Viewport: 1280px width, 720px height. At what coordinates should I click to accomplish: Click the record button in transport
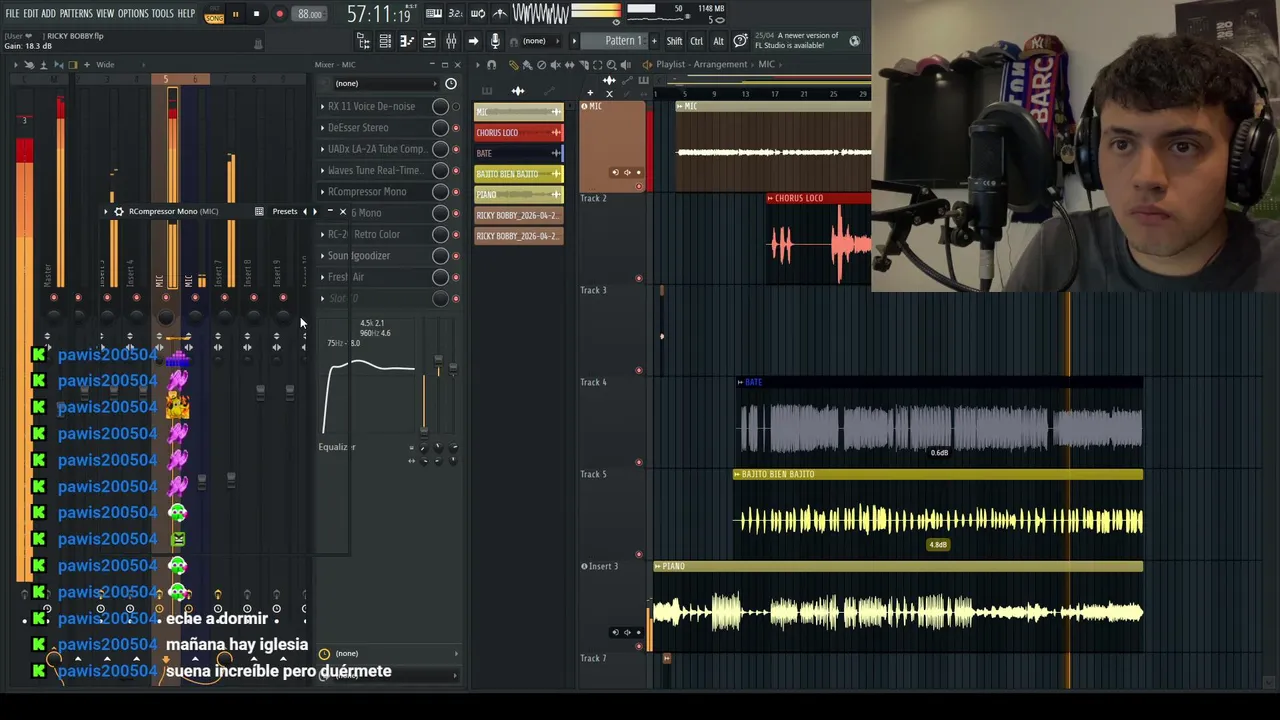[279, 14]
